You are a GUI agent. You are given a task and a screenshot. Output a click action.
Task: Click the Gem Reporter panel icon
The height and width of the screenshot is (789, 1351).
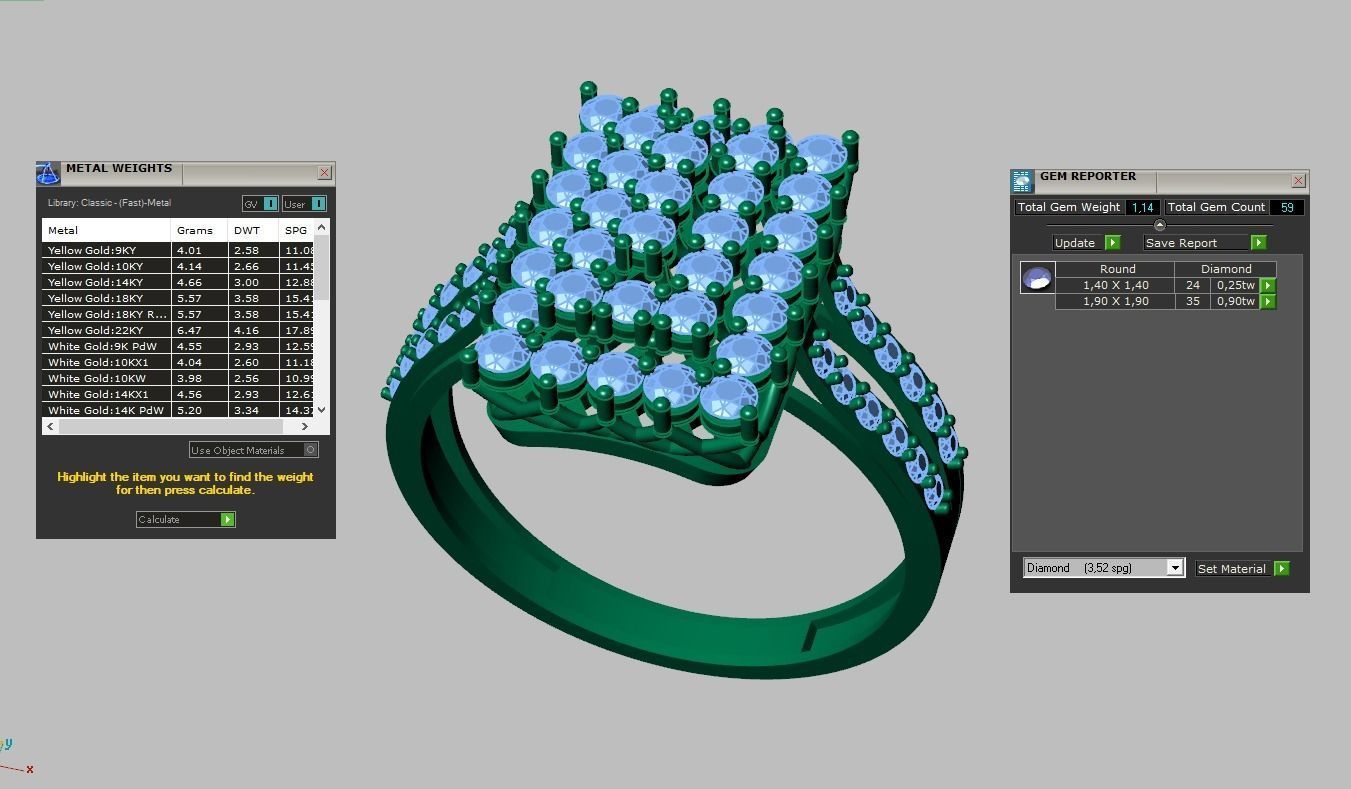click(x=1022, y=181)
